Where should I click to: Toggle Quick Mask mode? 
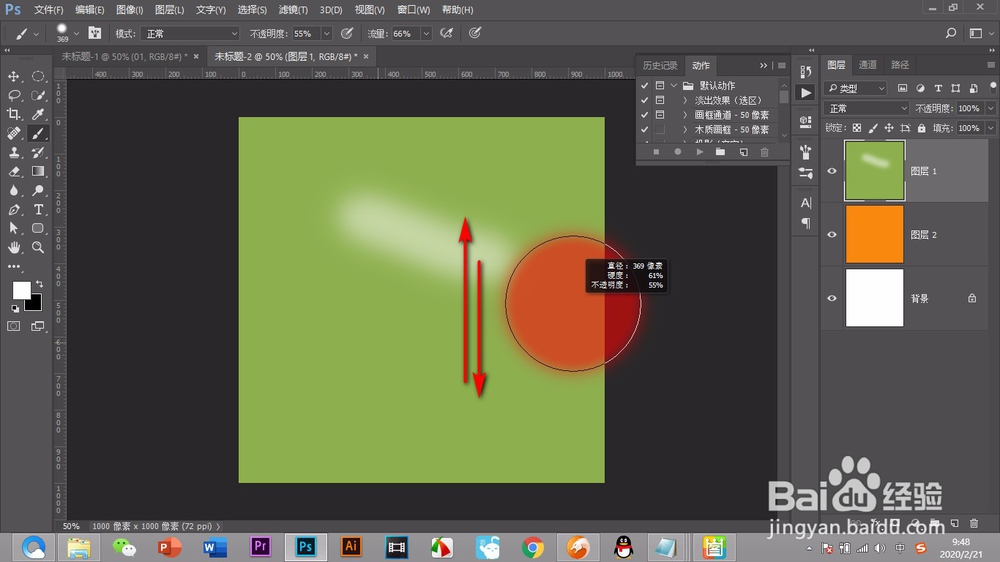pyautogui.click(x=13, y=326)
